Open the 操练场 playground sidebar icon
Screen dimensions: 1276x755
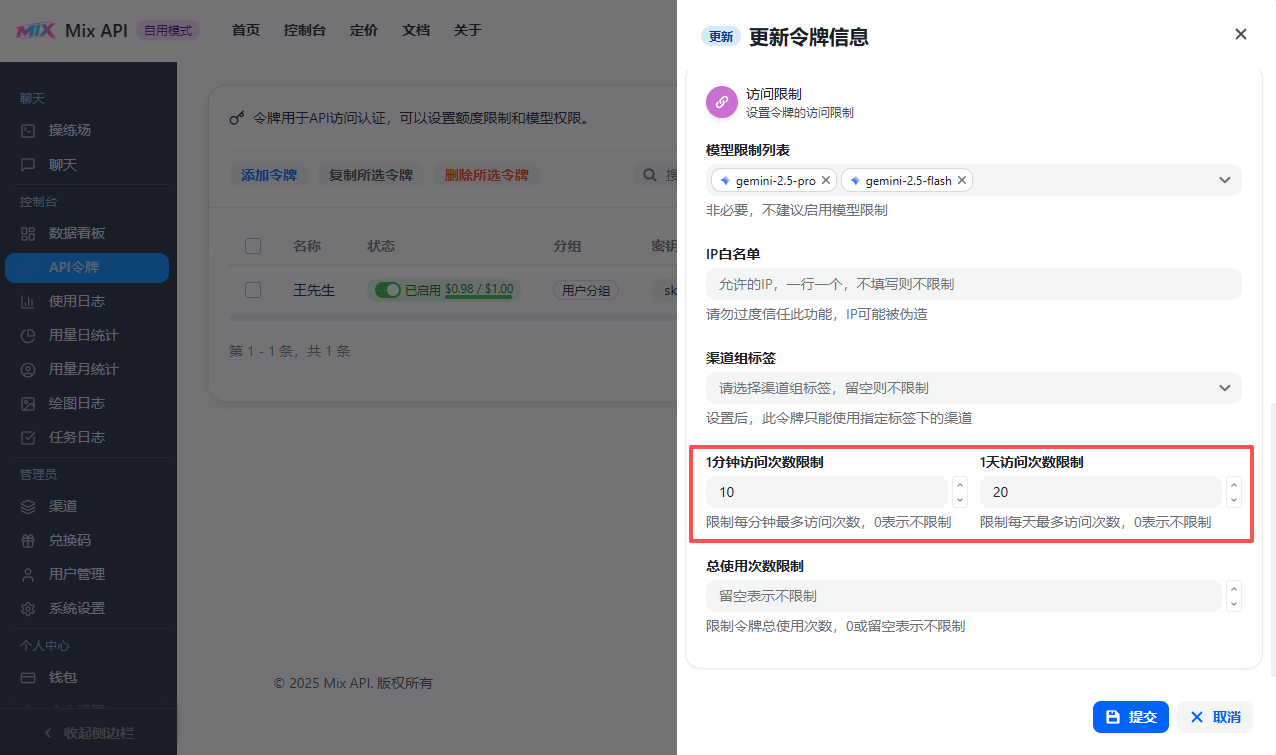pyautogui.click(x=29, y=130)
